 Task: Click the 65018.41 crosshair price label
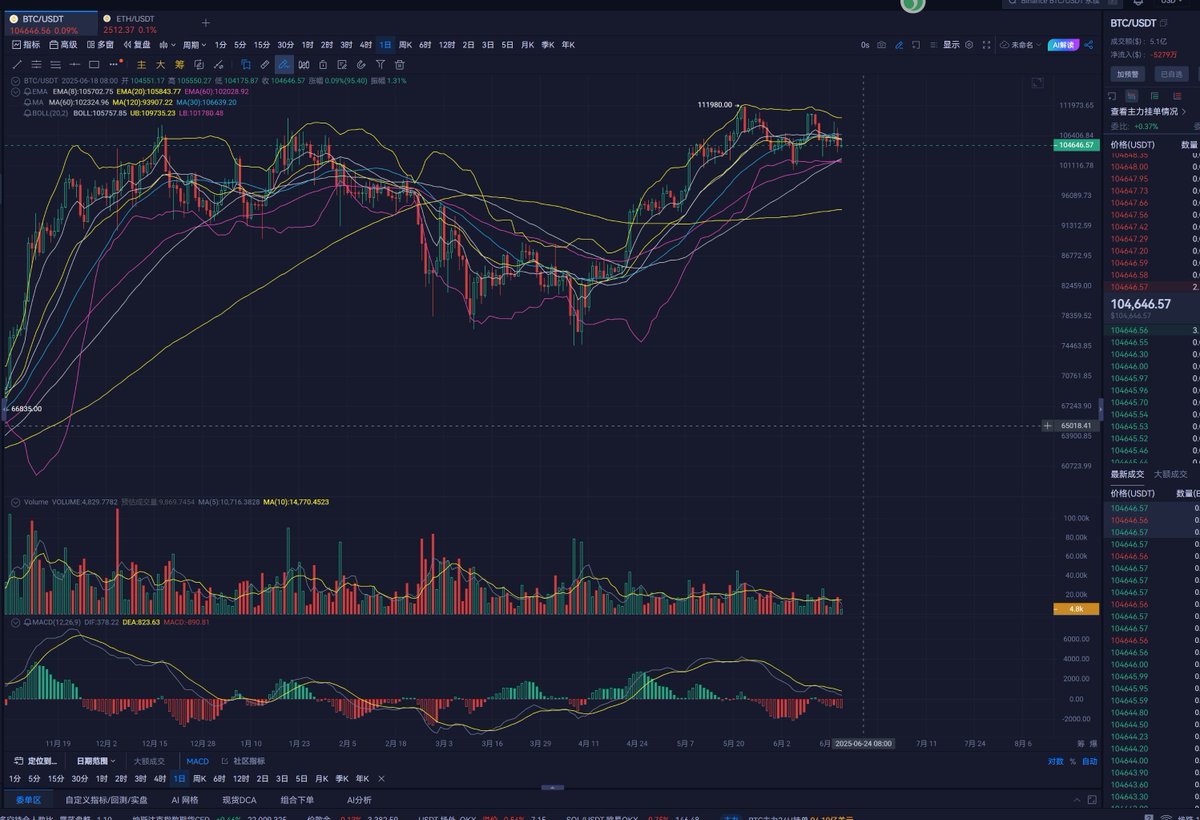tap(1077, 425)
